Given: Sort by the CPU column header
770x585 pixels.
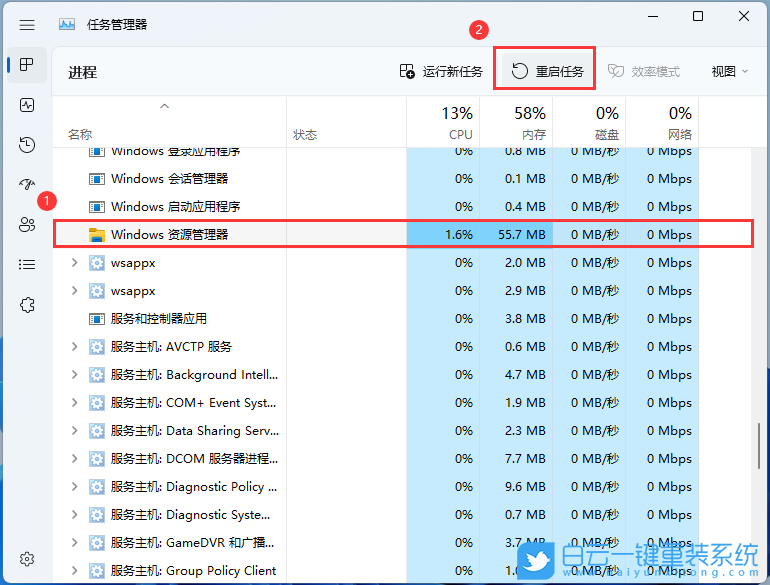Looking at the screenshot, I should 443,122.
